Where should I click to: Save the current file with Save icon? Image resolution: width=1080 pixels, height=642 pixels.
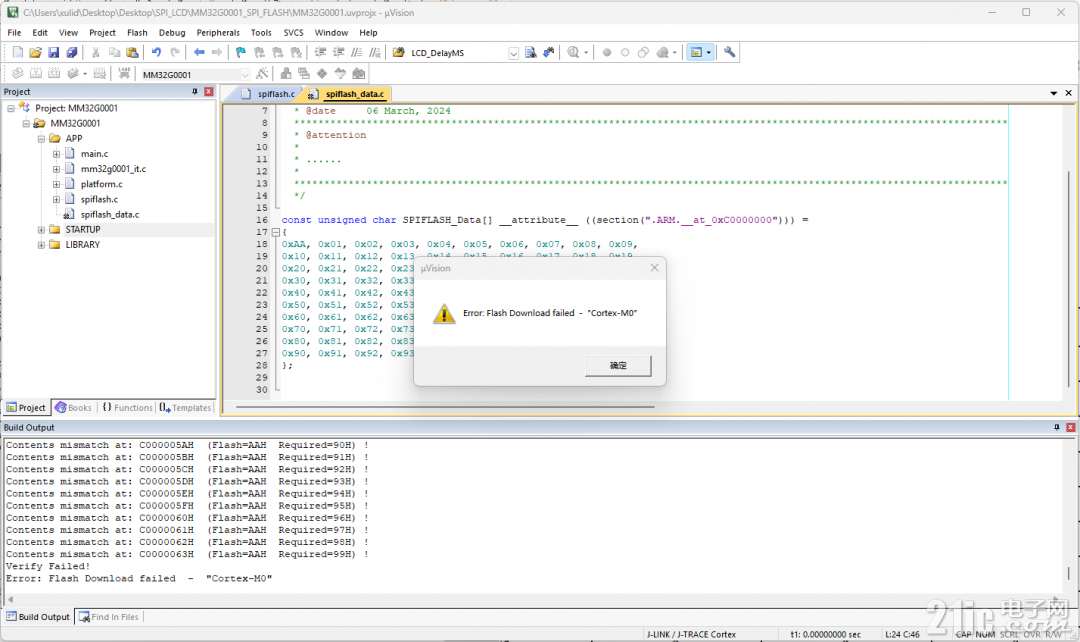click(x=54, y=52)
